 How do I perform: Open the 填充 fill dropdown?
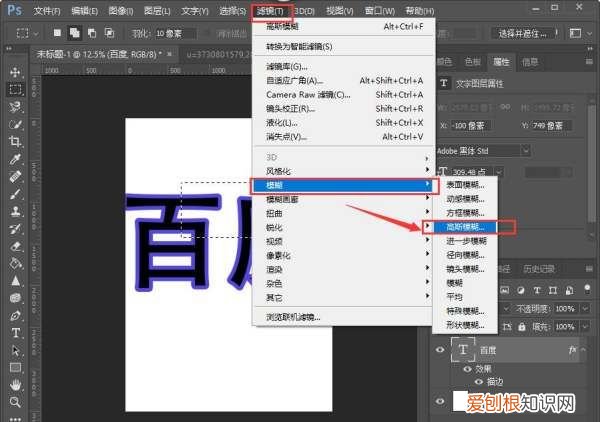click(585, 327)
